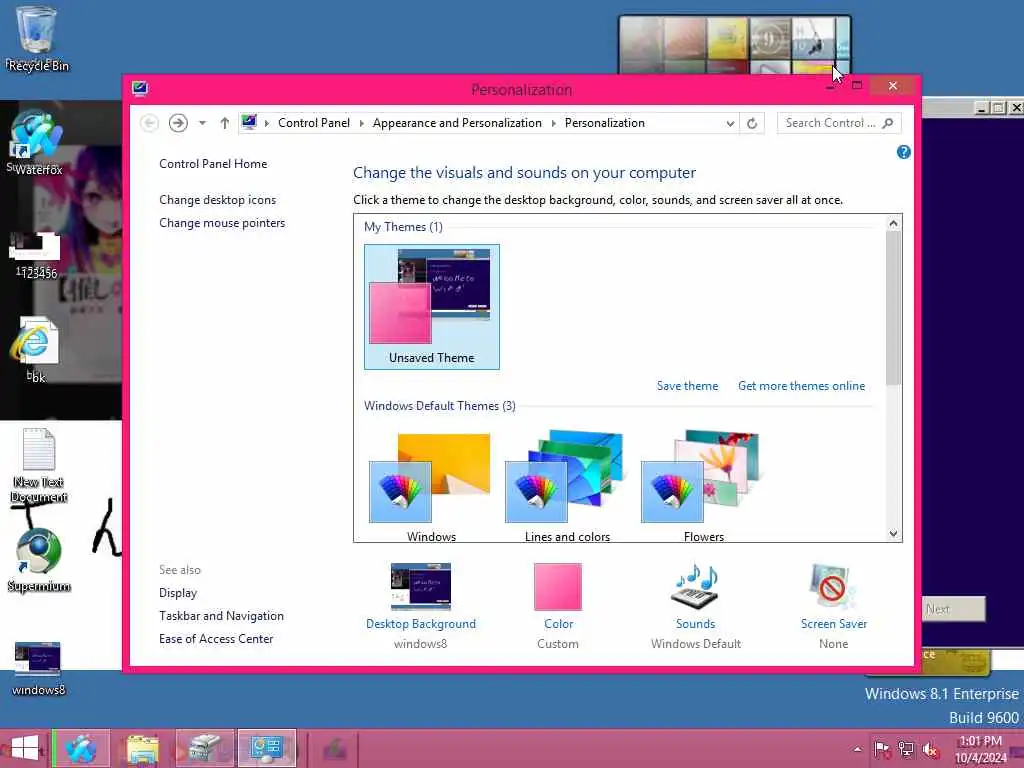This screenshot has height=768, width=1024.
Task: Click the Action Center flag icon
Action: coord(881,749)
